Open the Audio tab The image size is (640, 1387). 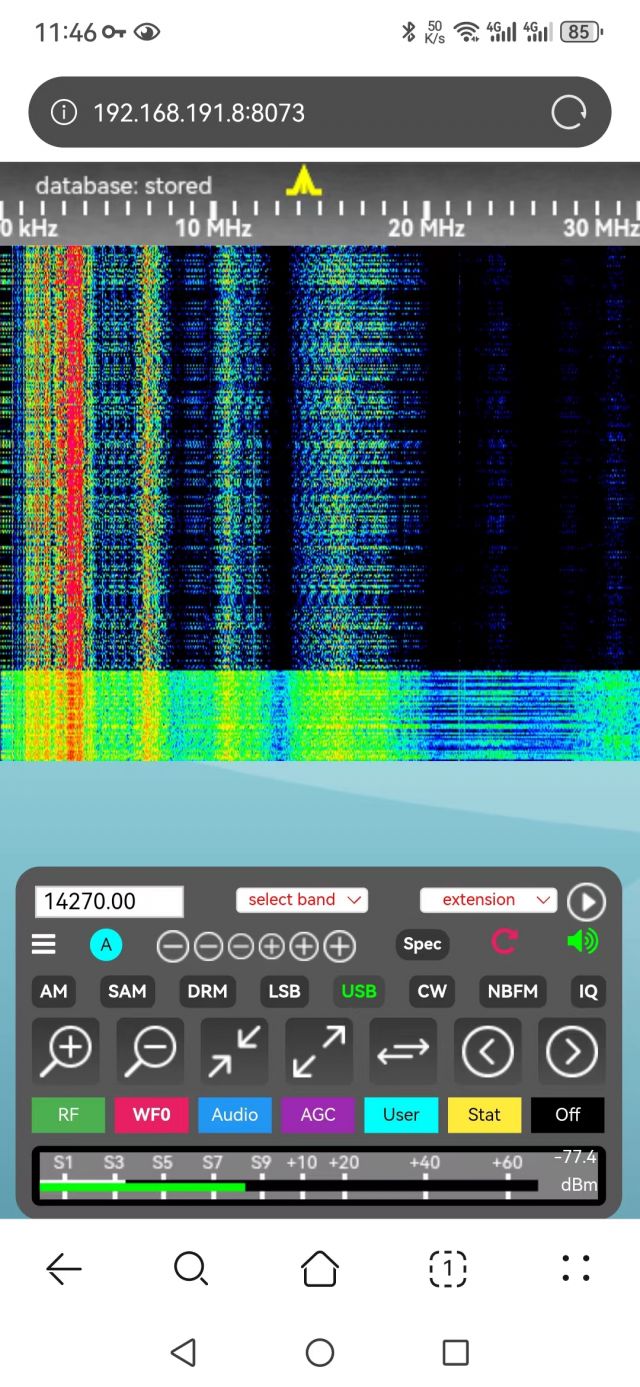[x=234, y=1115]
